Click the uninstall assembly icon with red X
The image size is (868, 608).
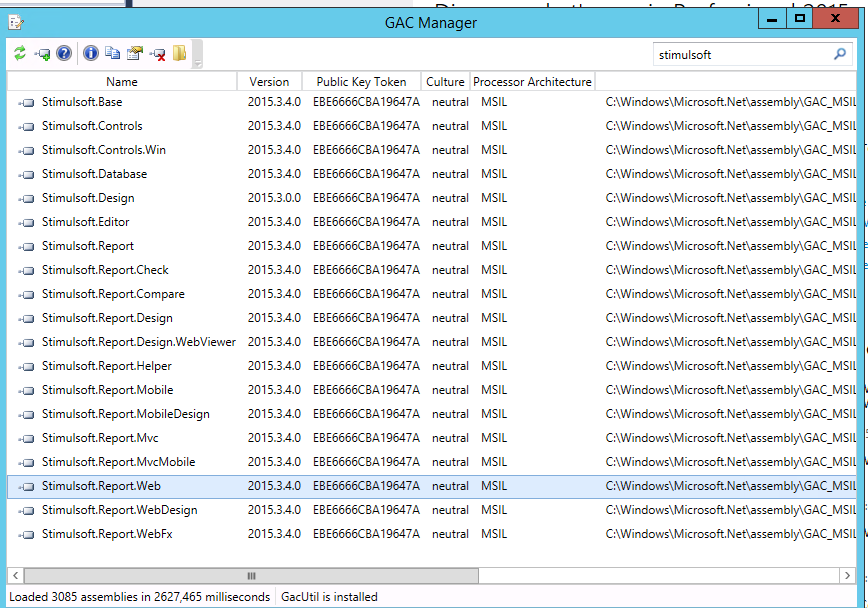[x=157, y=54]
